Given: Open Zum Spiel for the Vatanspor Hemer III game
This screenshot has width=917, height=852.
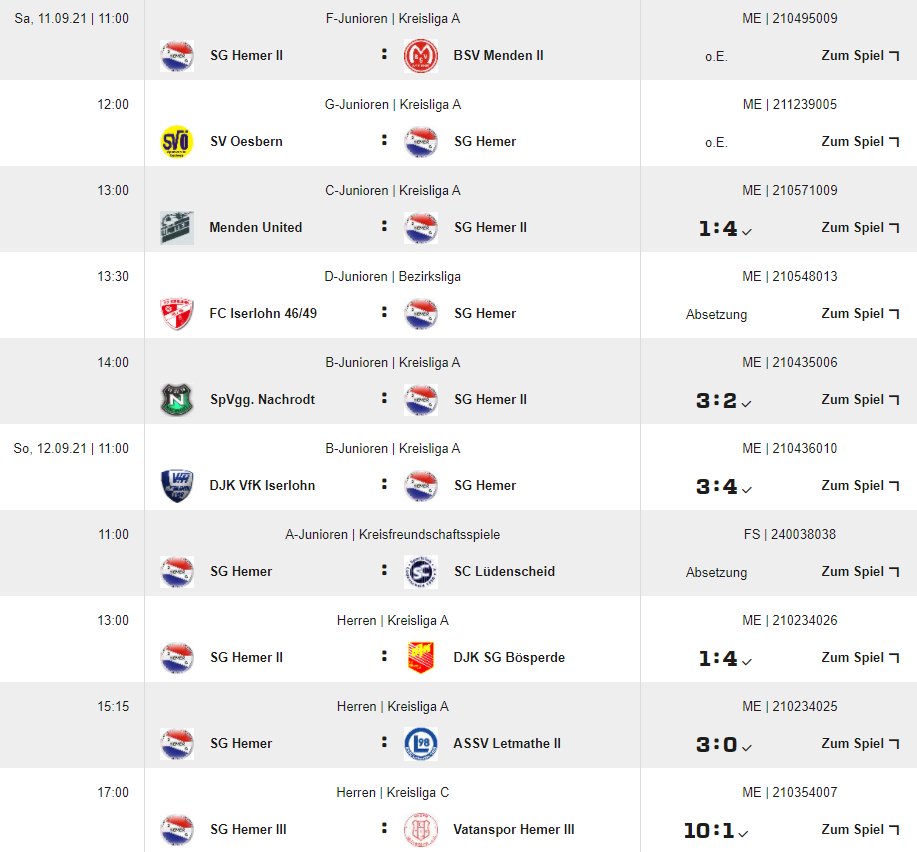Looking at the screenshot, I should 860,830.
